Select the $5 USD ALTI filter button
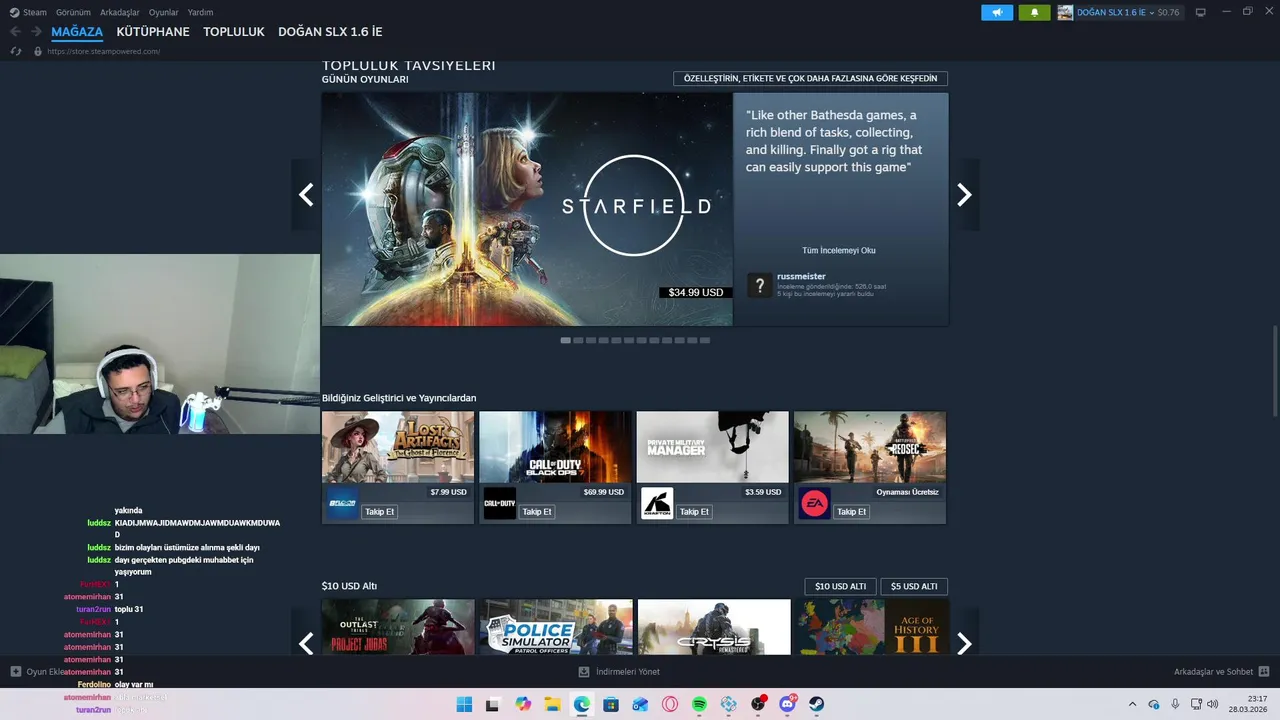This screenshot has width=1280, height=720. point(914,586)
